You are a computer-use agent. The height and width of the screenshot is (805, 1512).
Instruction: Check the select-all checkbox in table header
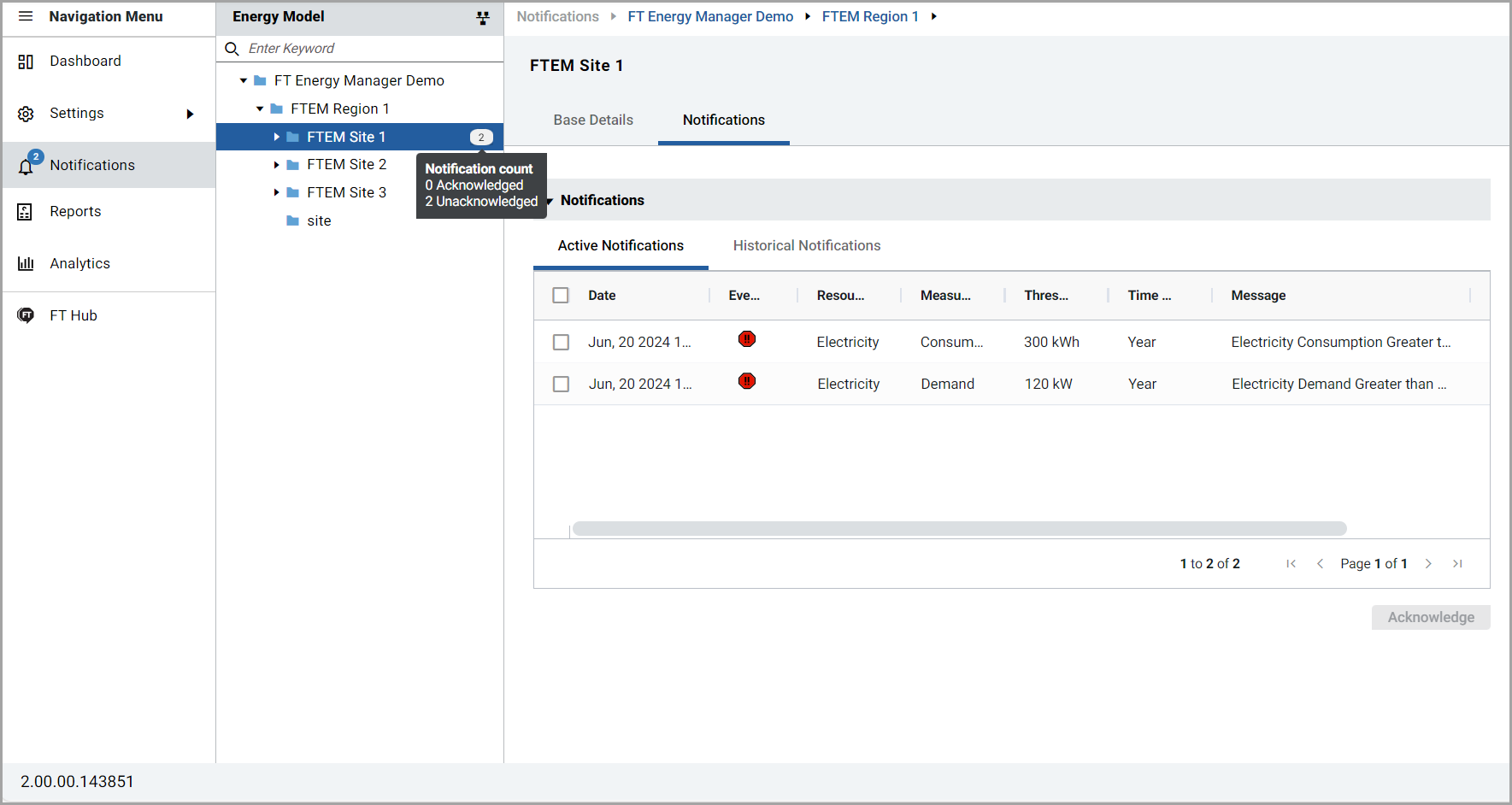(561, 296)
